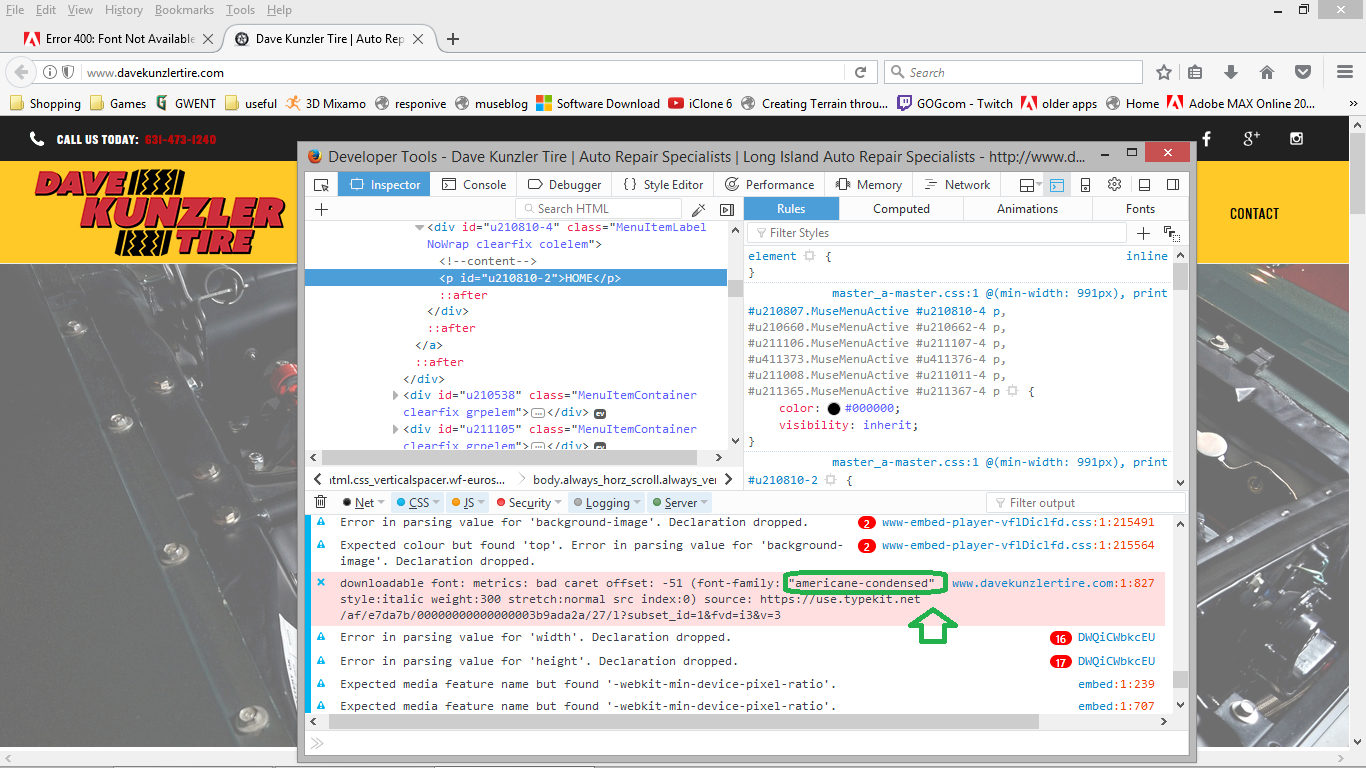Open the File menu in Firefox
1366x768 pixels.
15,10
